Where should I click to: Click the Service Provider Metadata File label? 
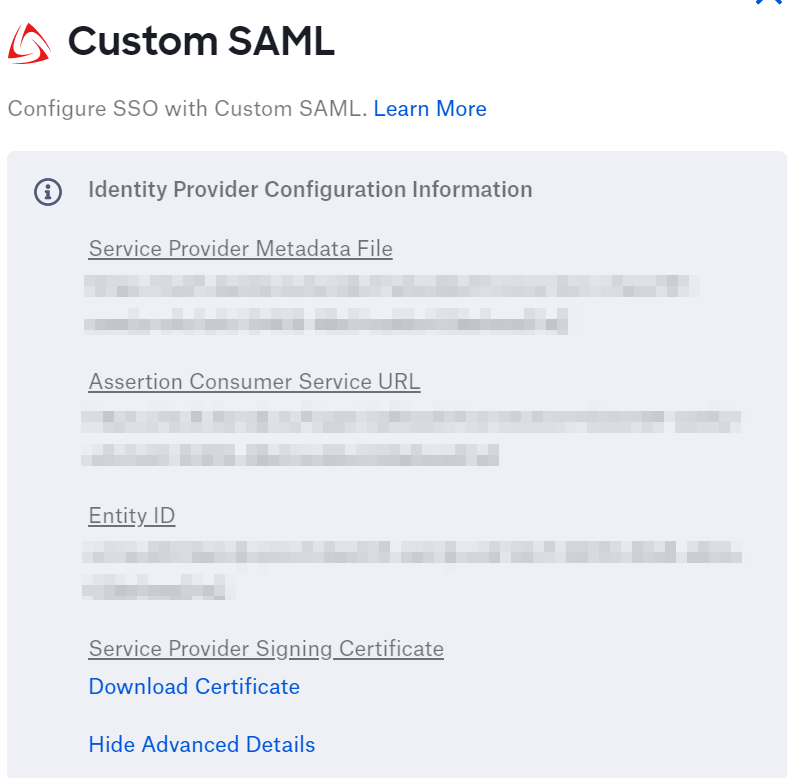click(241, 249)
